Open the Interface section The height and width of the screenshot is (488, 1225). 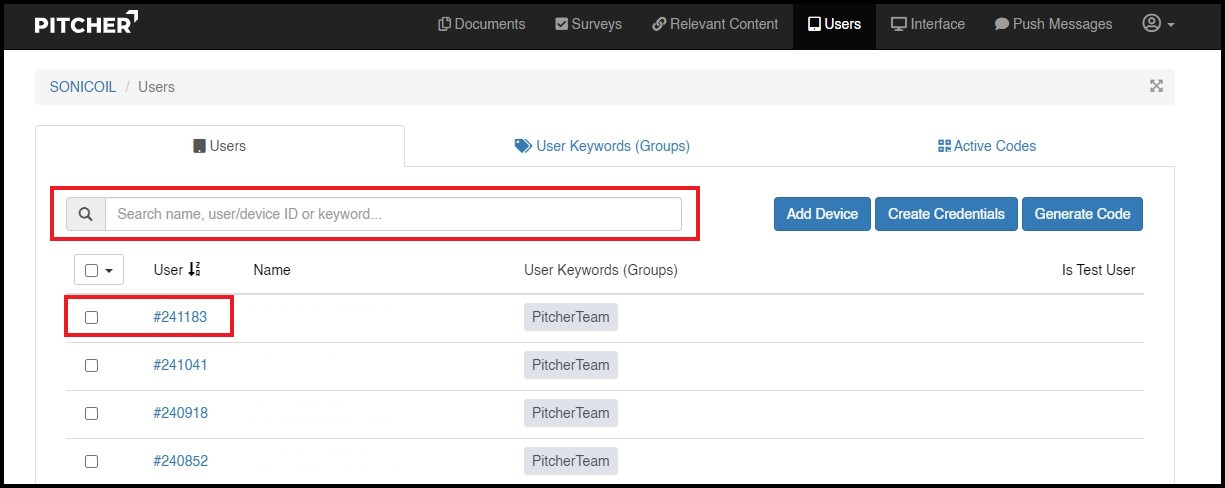coord(928,24)
